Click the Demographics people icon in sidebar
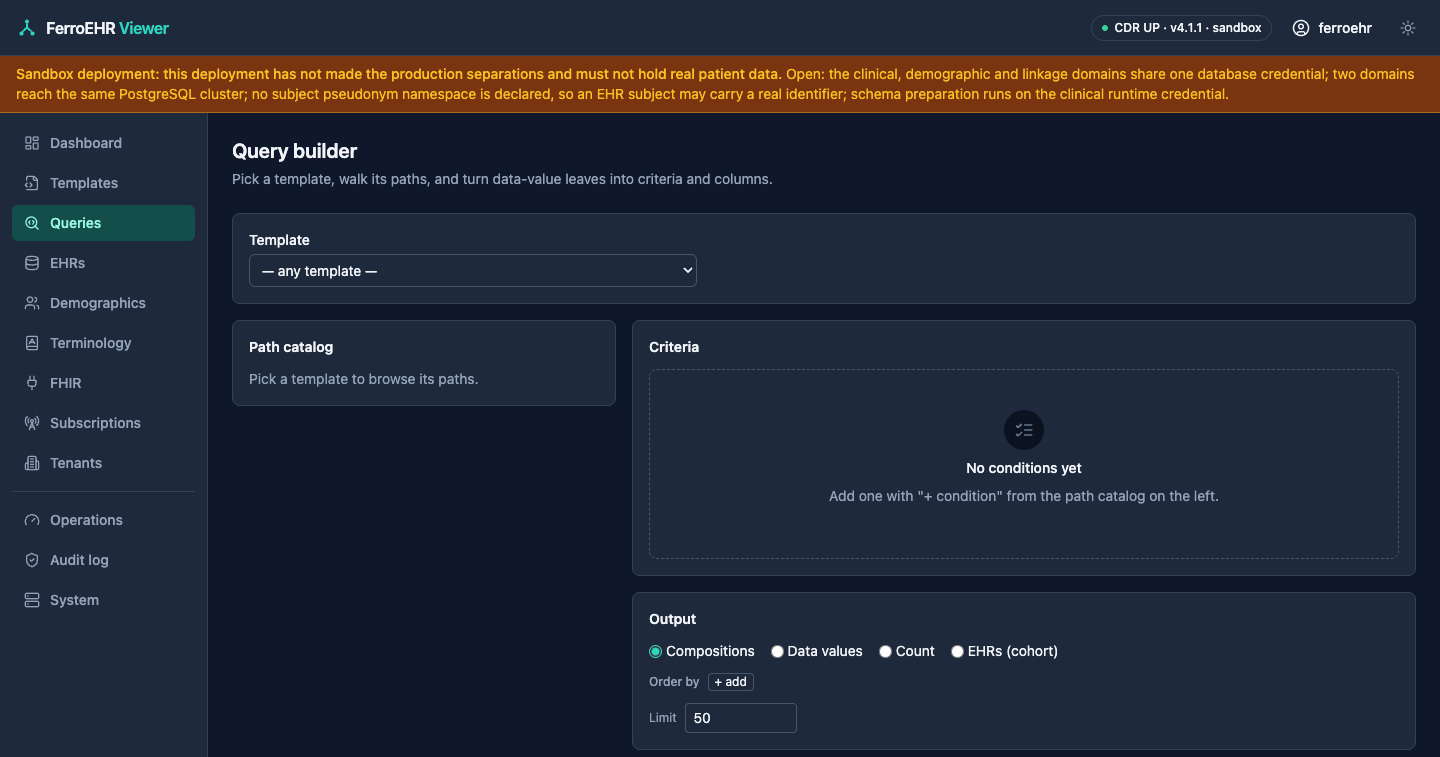1440x757 pixels. [32, 303]
